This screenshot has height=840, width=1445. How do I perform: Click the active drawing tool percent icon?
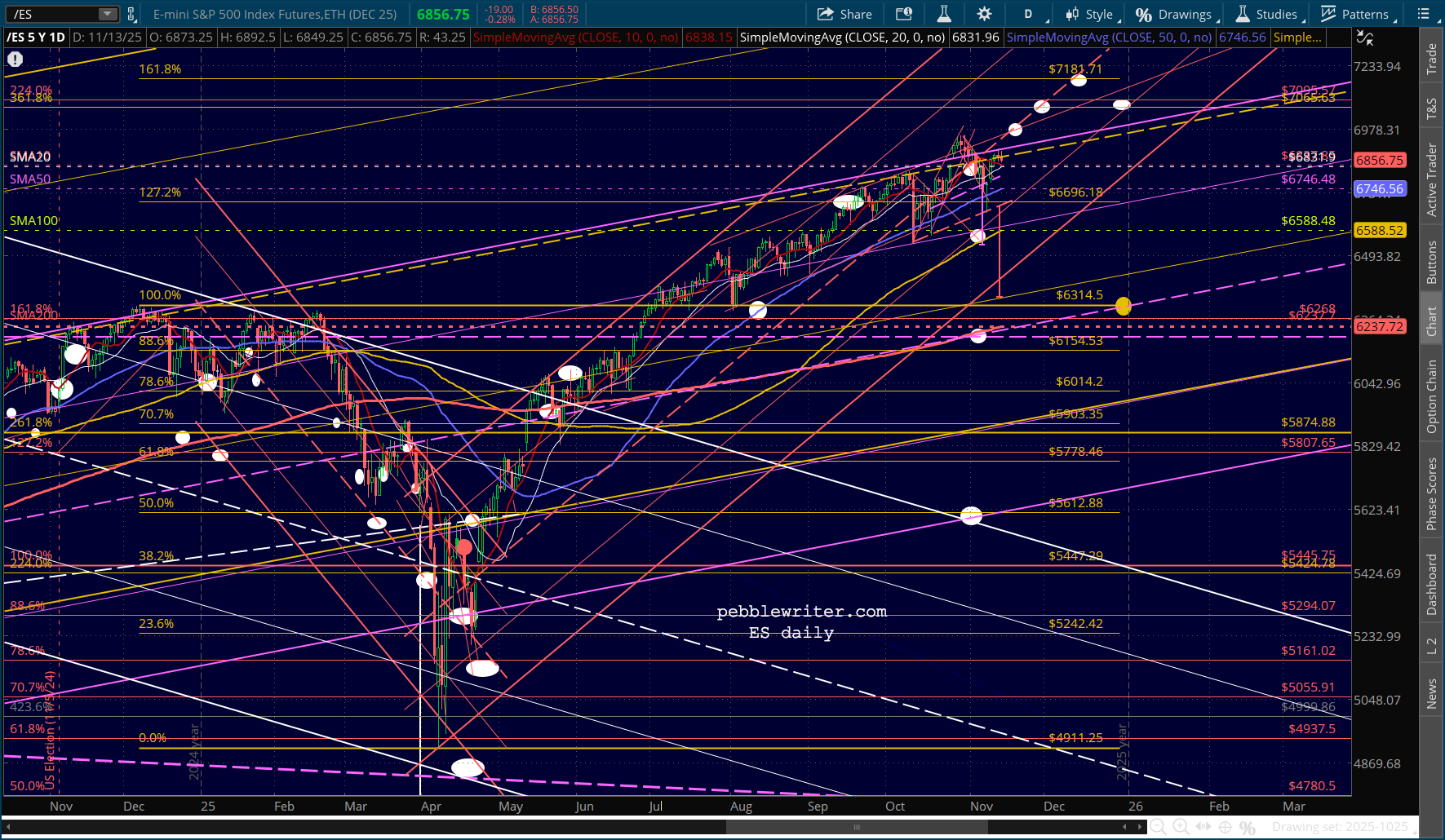coord(1247,827)
